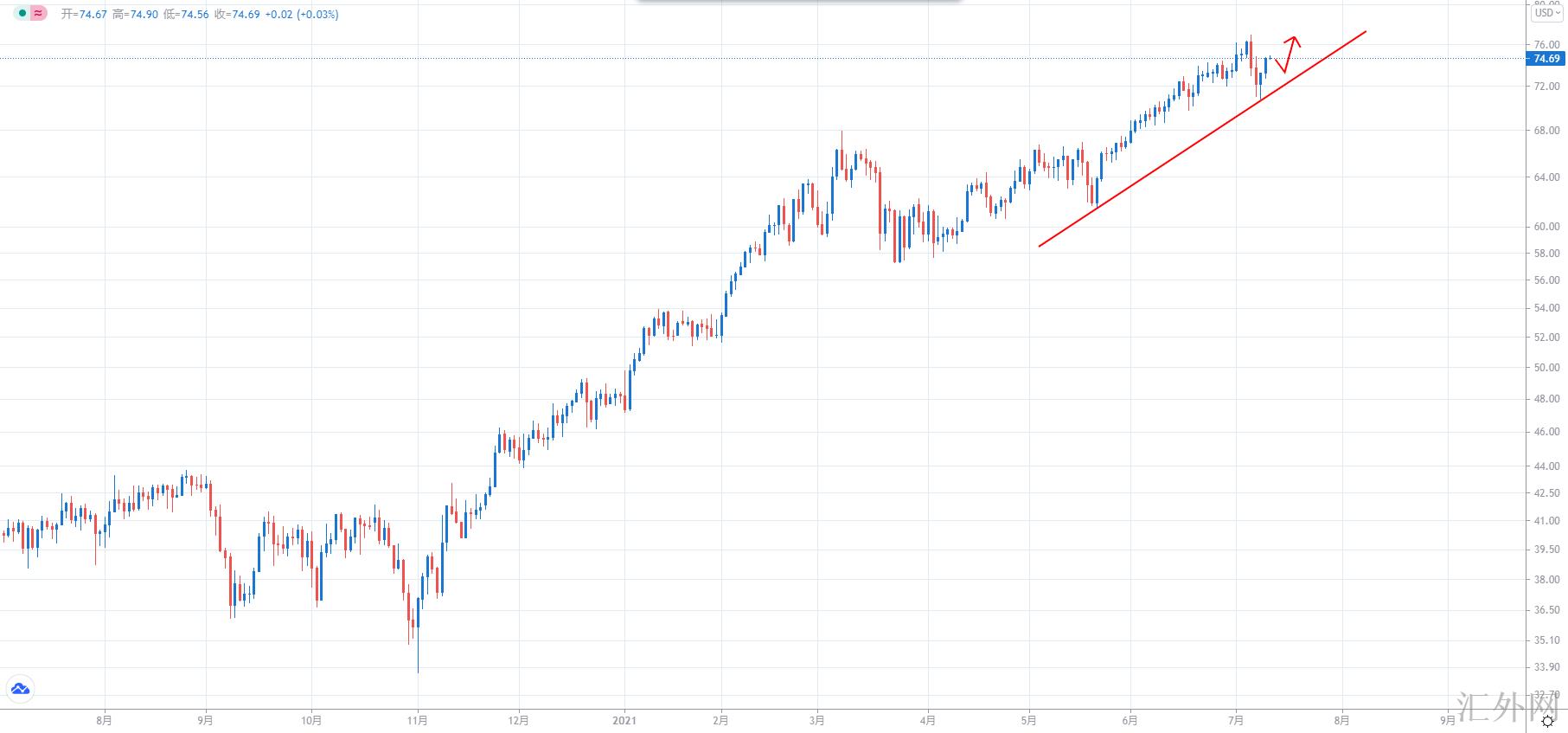Click the 2021 label on time axis

point(624,720)
